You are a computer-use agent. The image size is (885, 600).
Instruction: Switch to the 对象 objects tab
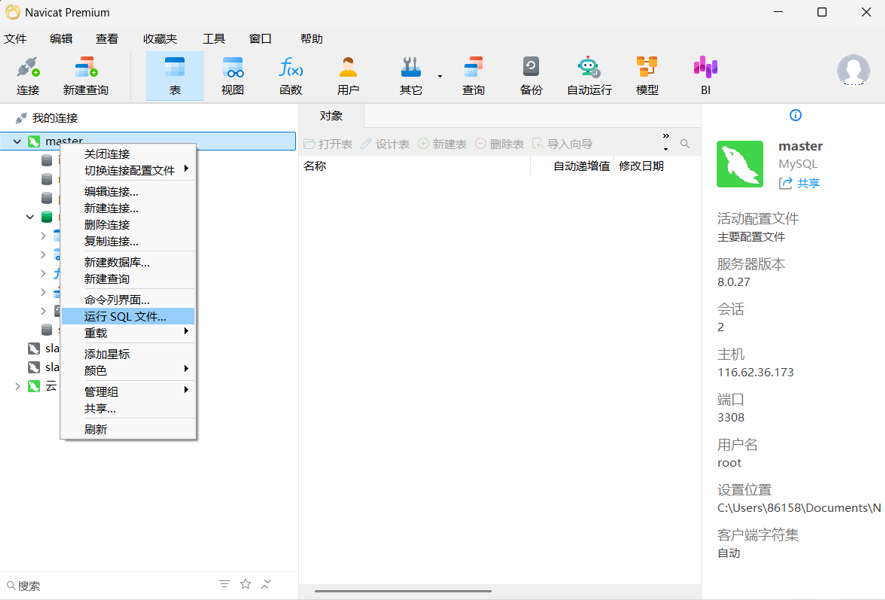pyautogui.click(x=331, y=116)
